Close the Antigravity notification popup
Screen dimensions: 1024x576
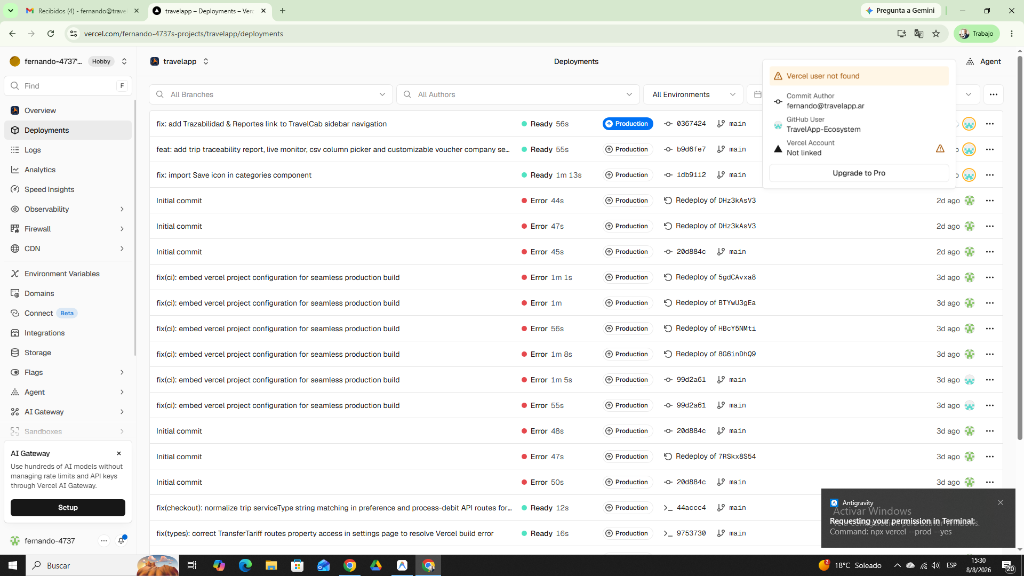tap(1000, 502)
